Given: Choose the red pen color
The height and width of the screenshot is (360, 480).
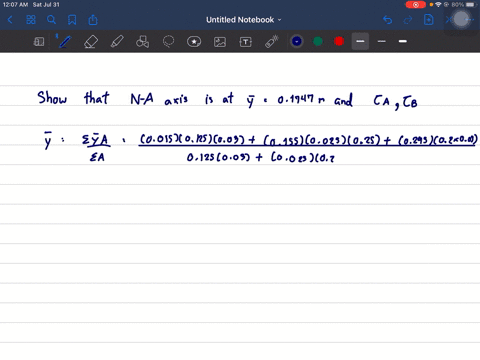Looking at the screenshot, I should coord(339,41).
